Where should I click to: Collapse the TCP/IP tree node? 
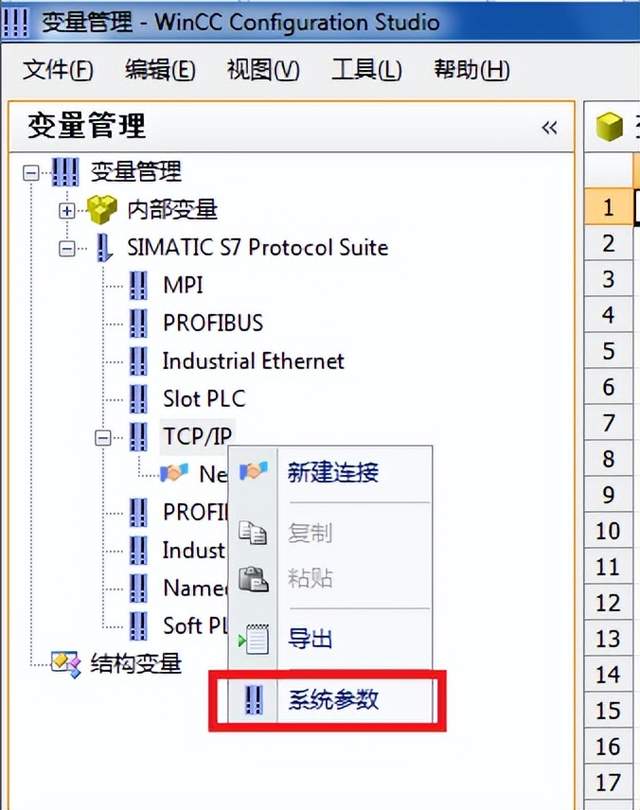[103, 437]
